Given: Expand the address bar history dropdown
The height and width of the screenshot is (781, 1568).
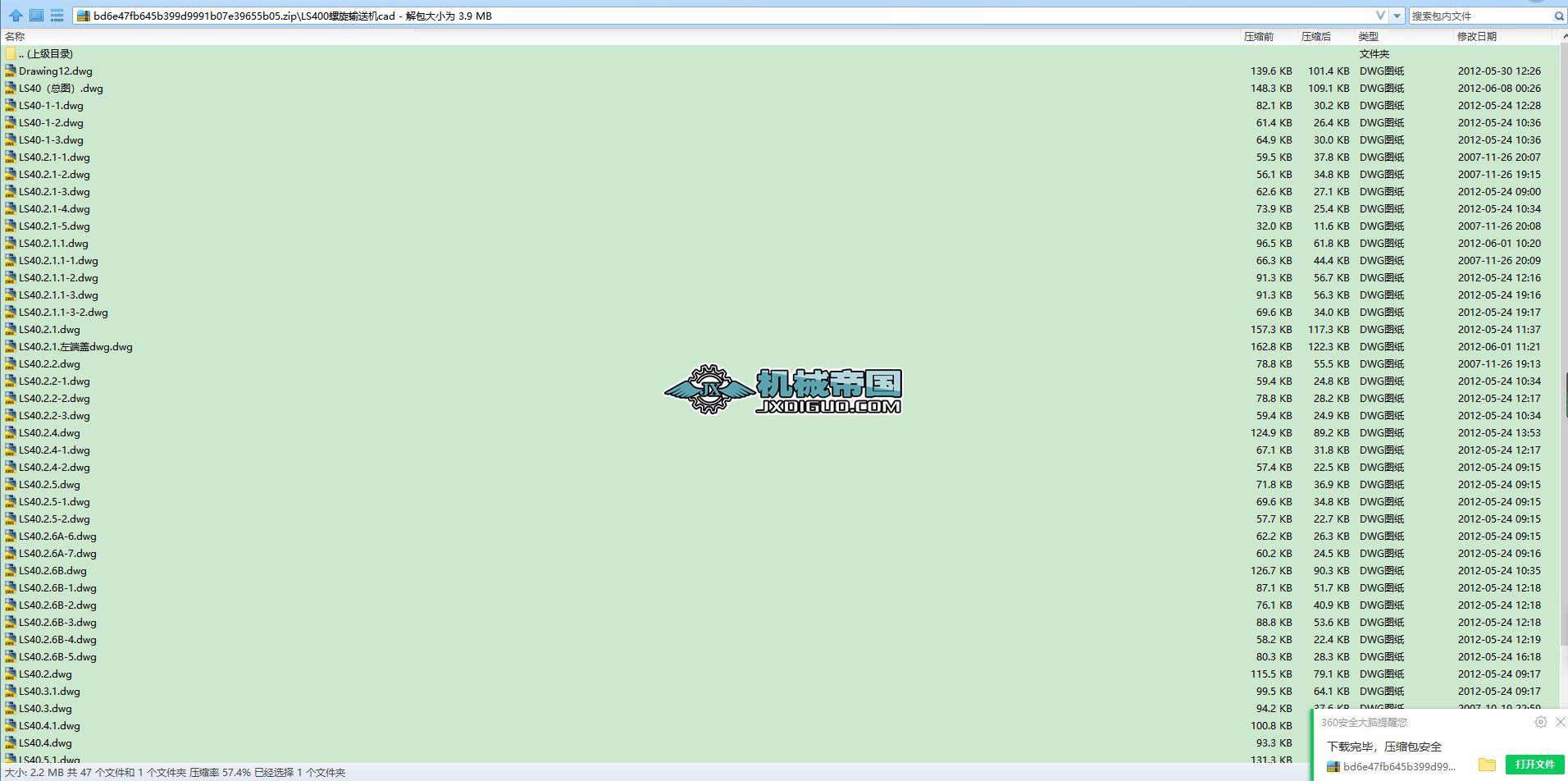Looking at the screenshot, I should point(1398,16).
